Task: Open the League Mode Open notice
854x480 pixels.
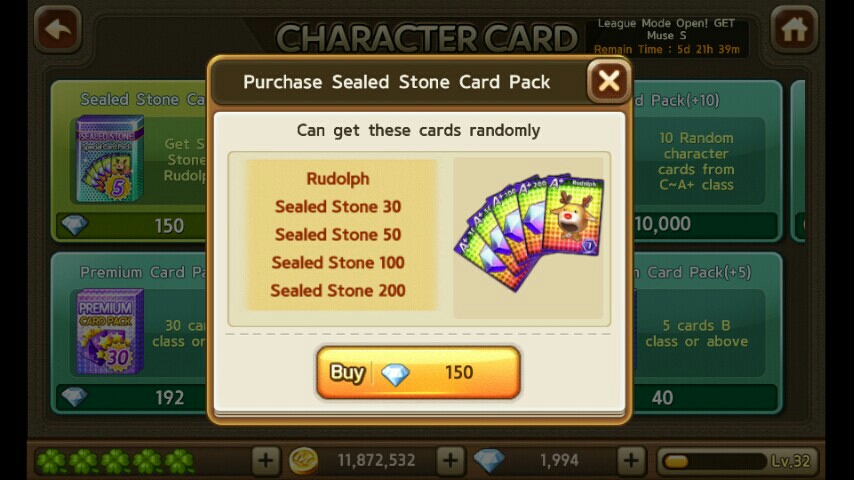Action: 667,37
